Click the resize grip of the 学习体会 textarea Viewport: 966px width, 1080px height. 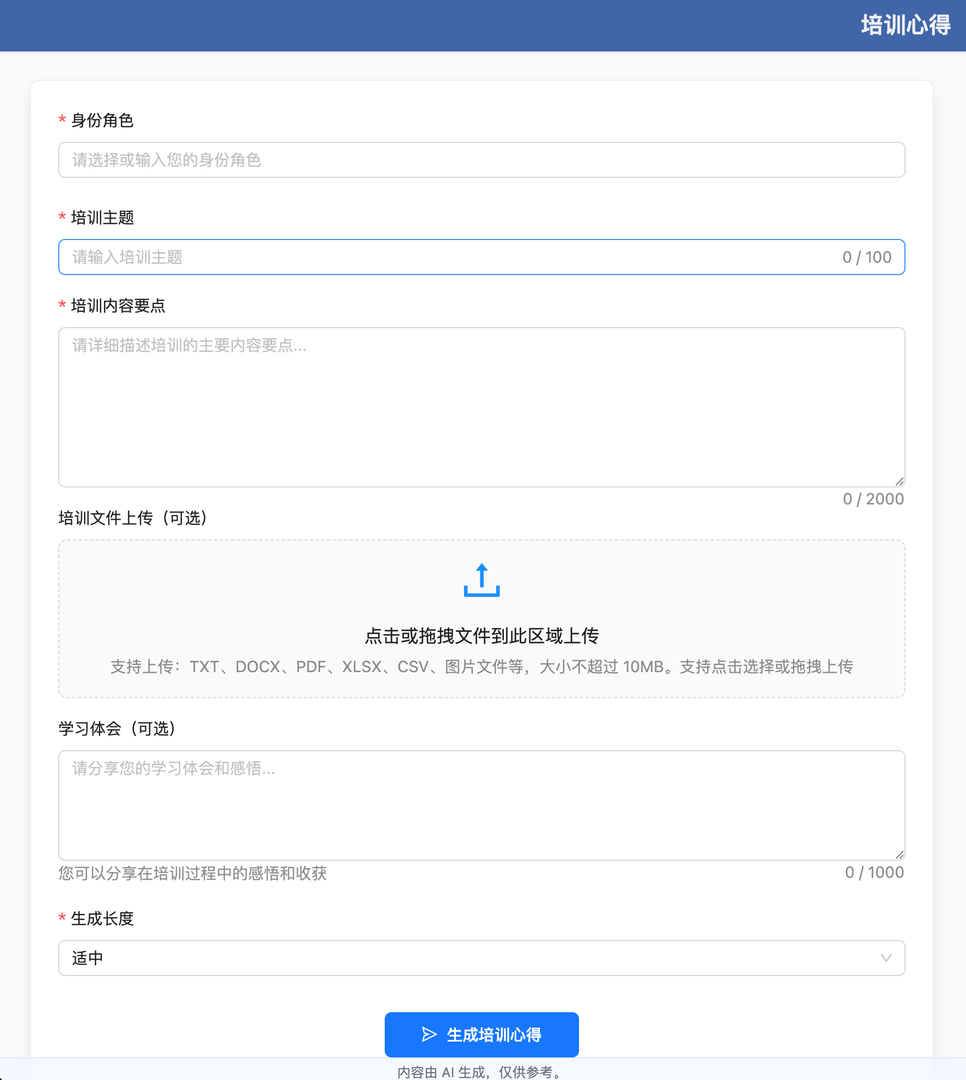click(x=898, y=854)
